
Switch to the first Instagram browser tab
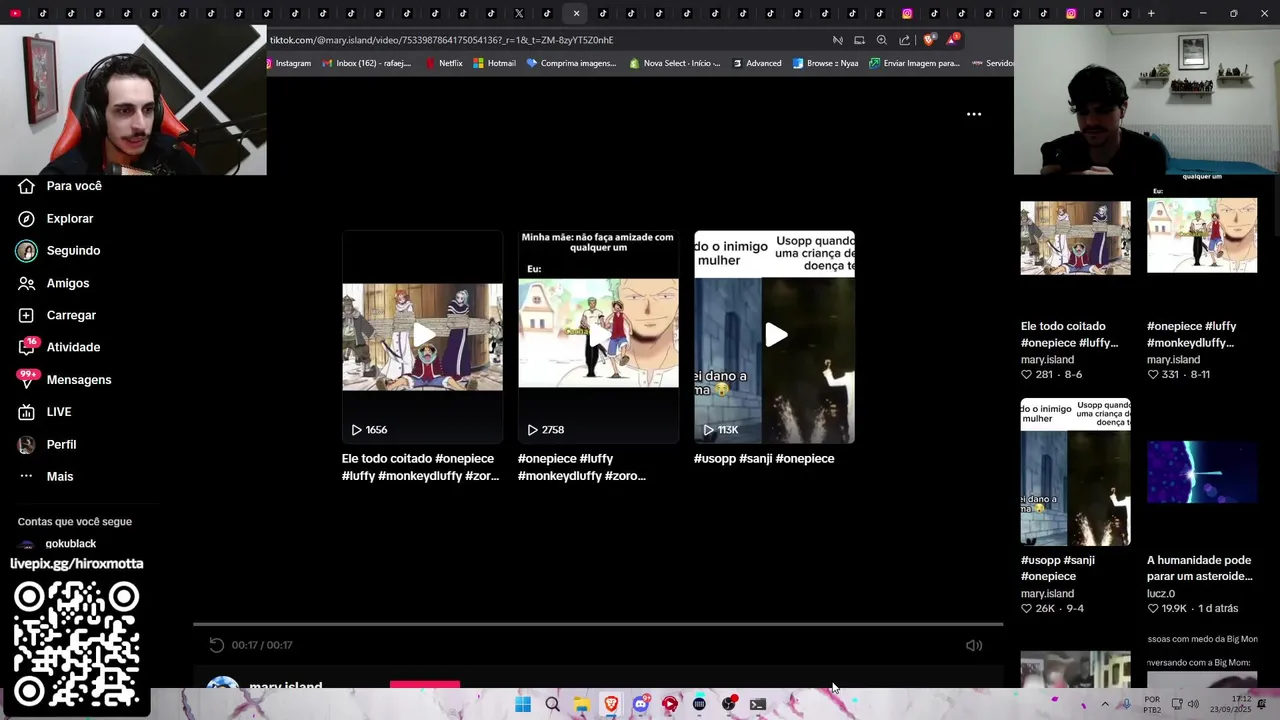(x=907, y=13)
